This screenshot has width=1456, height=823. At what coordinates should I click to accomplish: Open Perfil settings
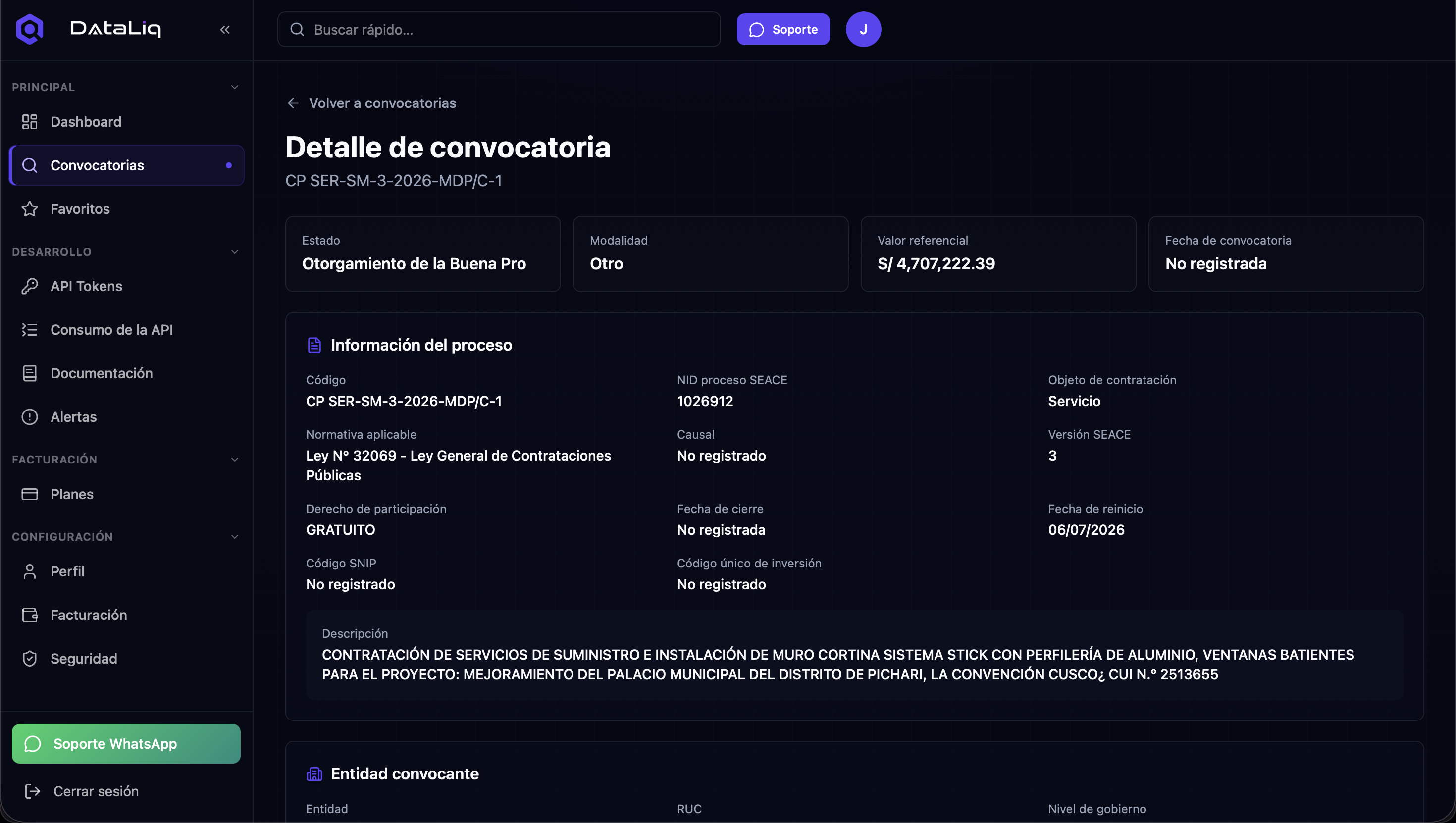[x=127, y=571]
